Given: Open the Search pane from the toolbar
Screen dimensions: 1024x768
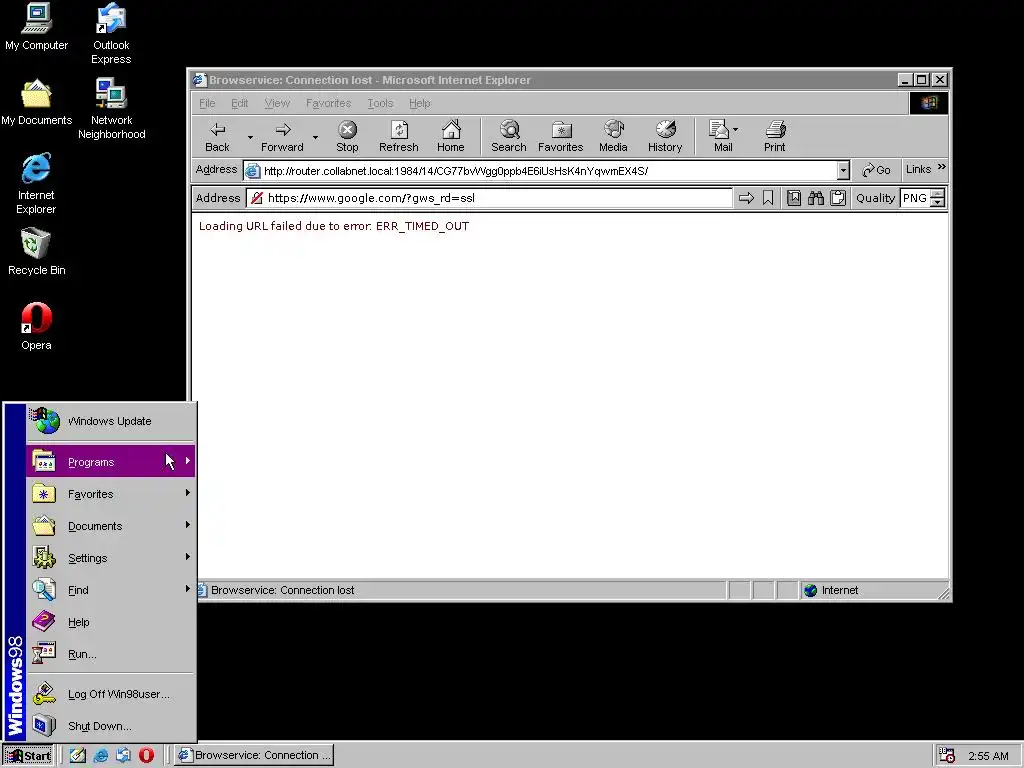Looking at the screenshot, I should [x=509, y=136].
